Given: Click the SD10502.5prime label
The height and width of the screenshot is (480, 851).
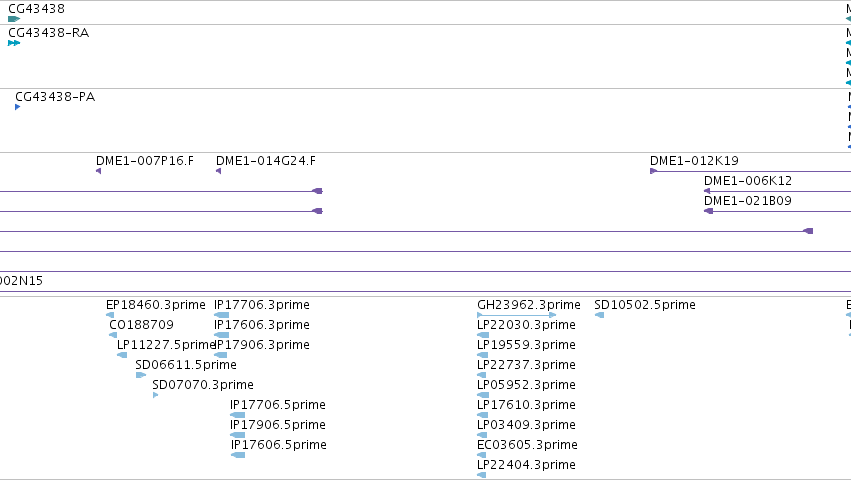Looking at the screenshot, I should point(645,305).
